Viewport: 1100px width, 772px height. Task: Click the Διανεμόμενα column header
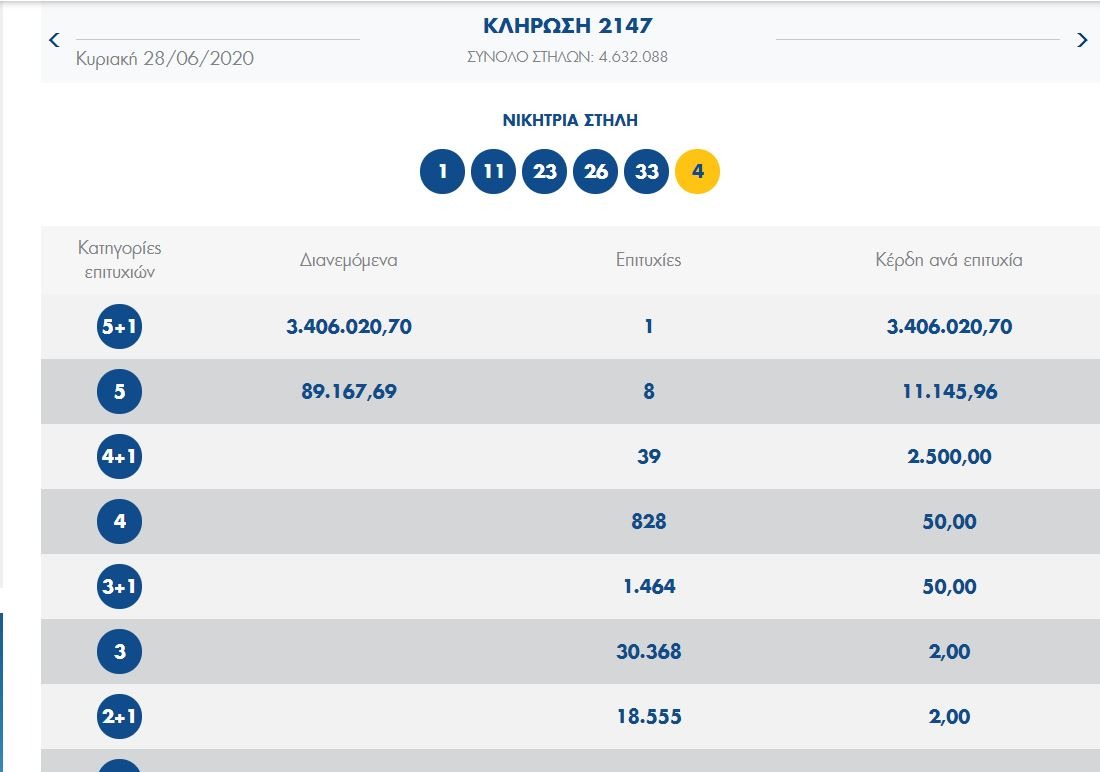[349, 260]
